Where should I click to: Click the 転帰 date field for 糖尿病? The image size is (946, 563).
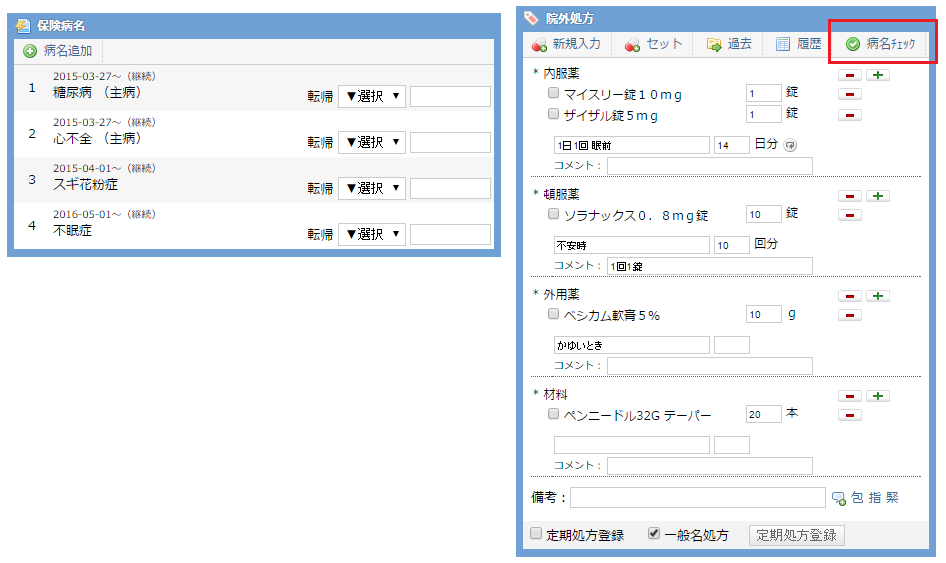[x=450, y=97]
